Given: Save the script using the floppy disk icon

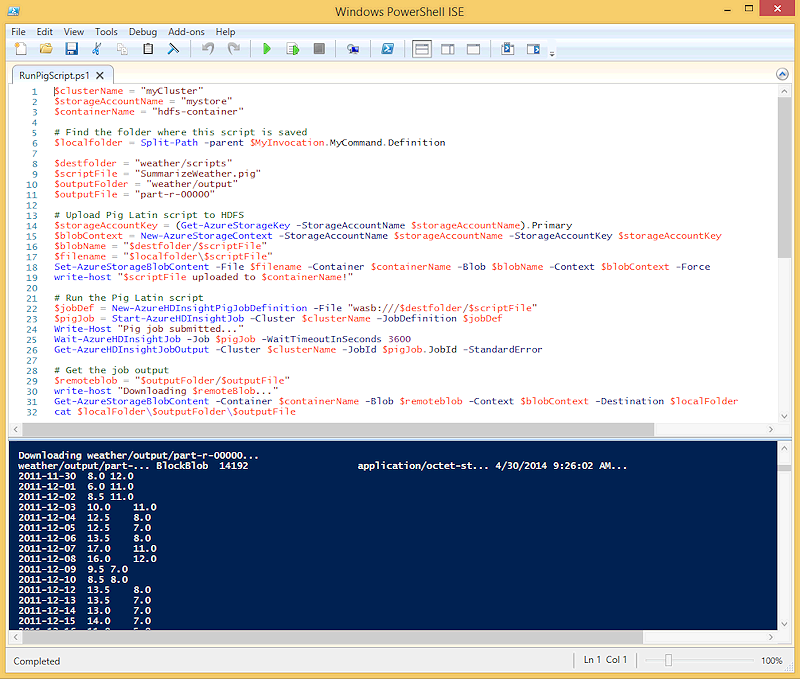Looking at the screenshot, I should [x=71, y=48].
